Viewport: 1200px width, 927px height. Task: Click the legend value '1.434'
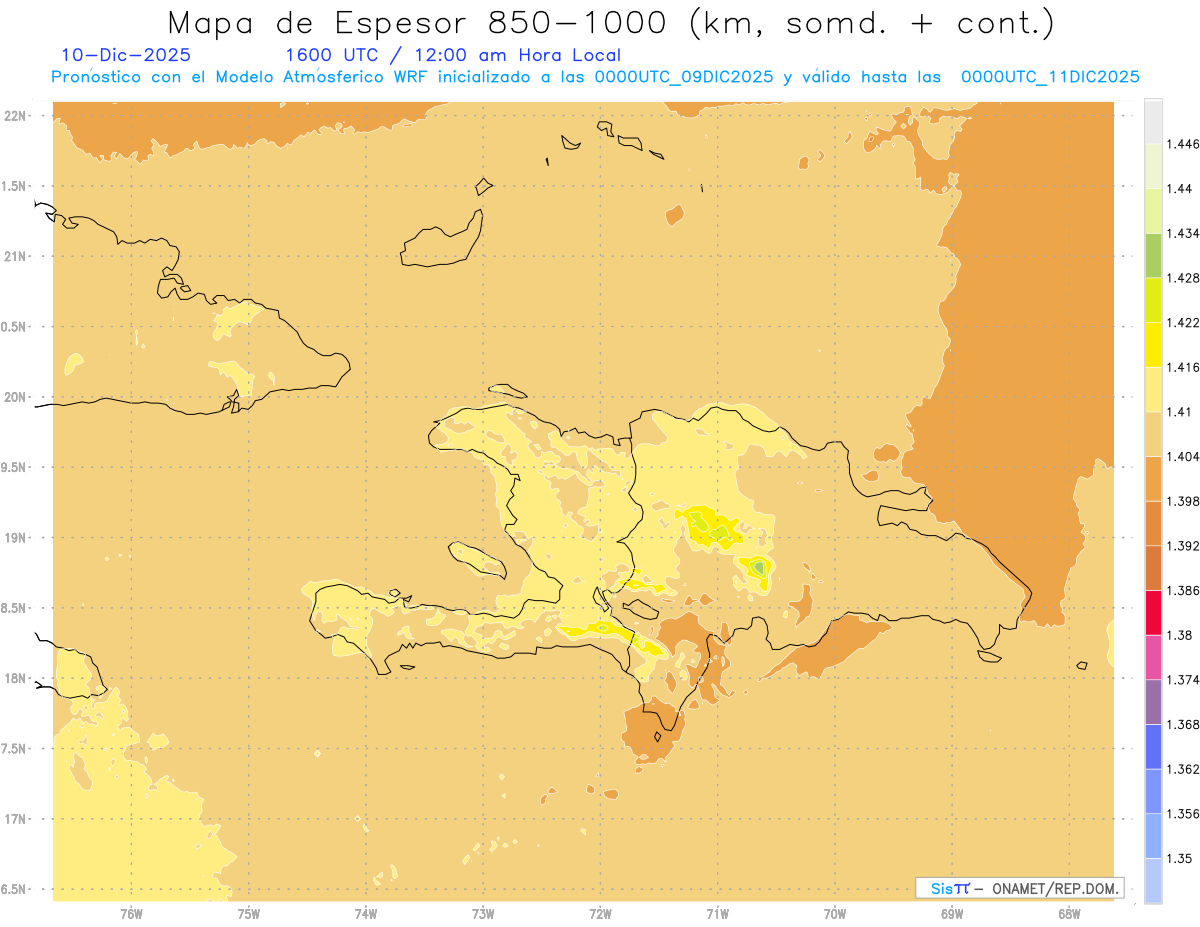pyautogui.click(x=1184, y=234)
